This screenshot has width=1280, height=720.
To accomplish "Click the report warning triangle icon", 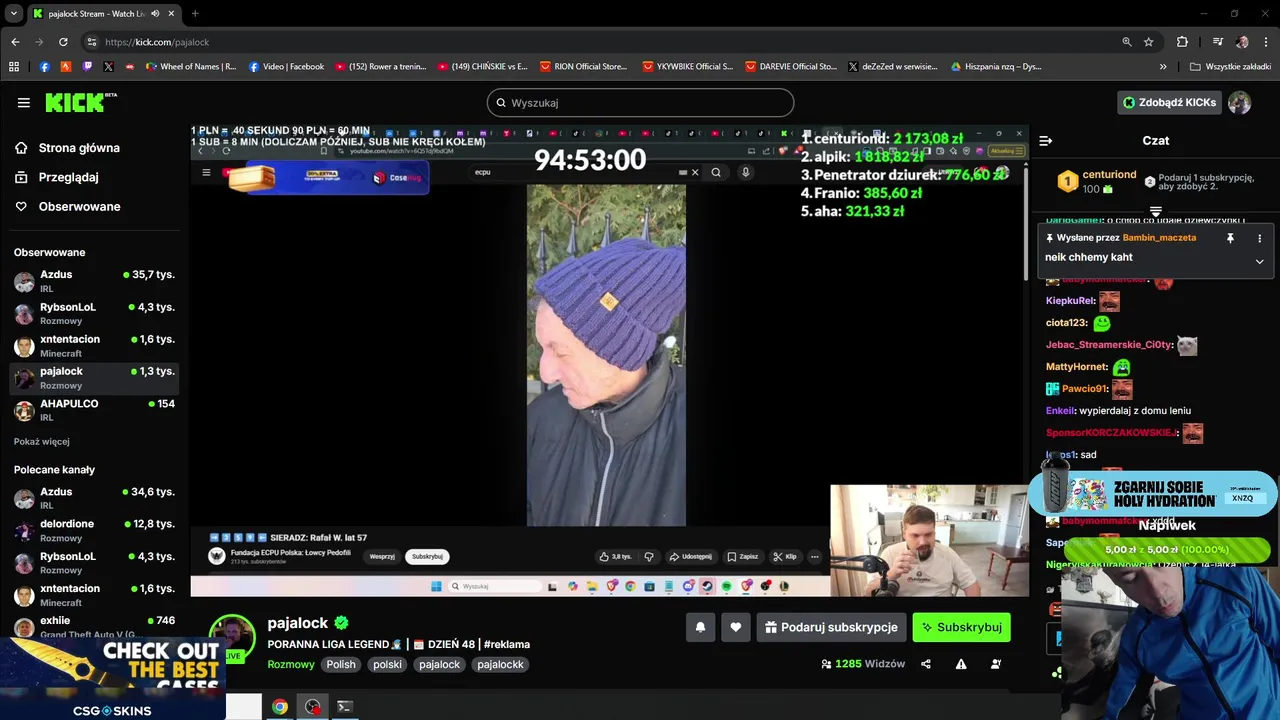I will [x=961, y=664].
